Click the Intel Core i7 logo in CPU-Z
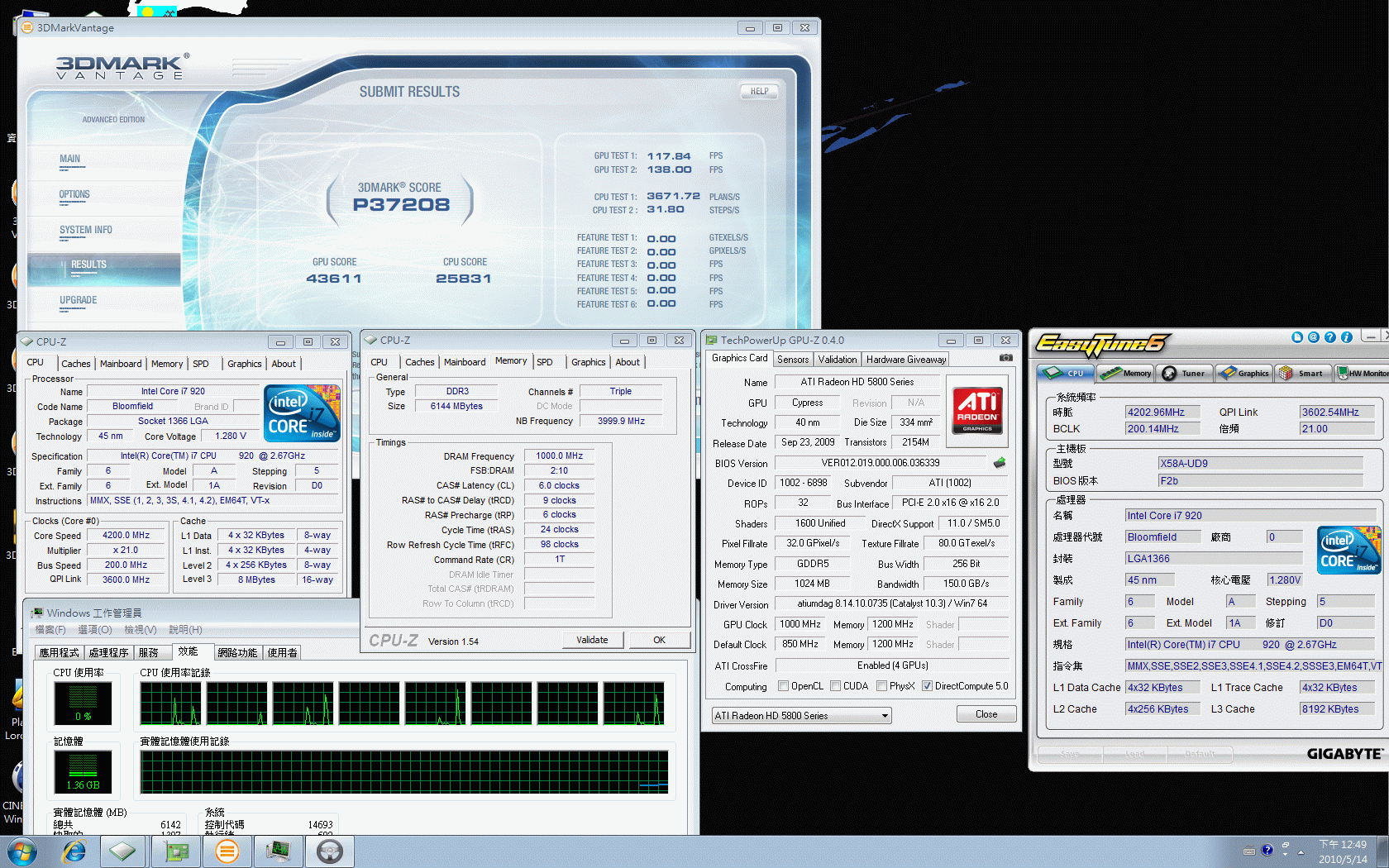The width and height of the screenshot is (1389, 868). coord(302,413)
